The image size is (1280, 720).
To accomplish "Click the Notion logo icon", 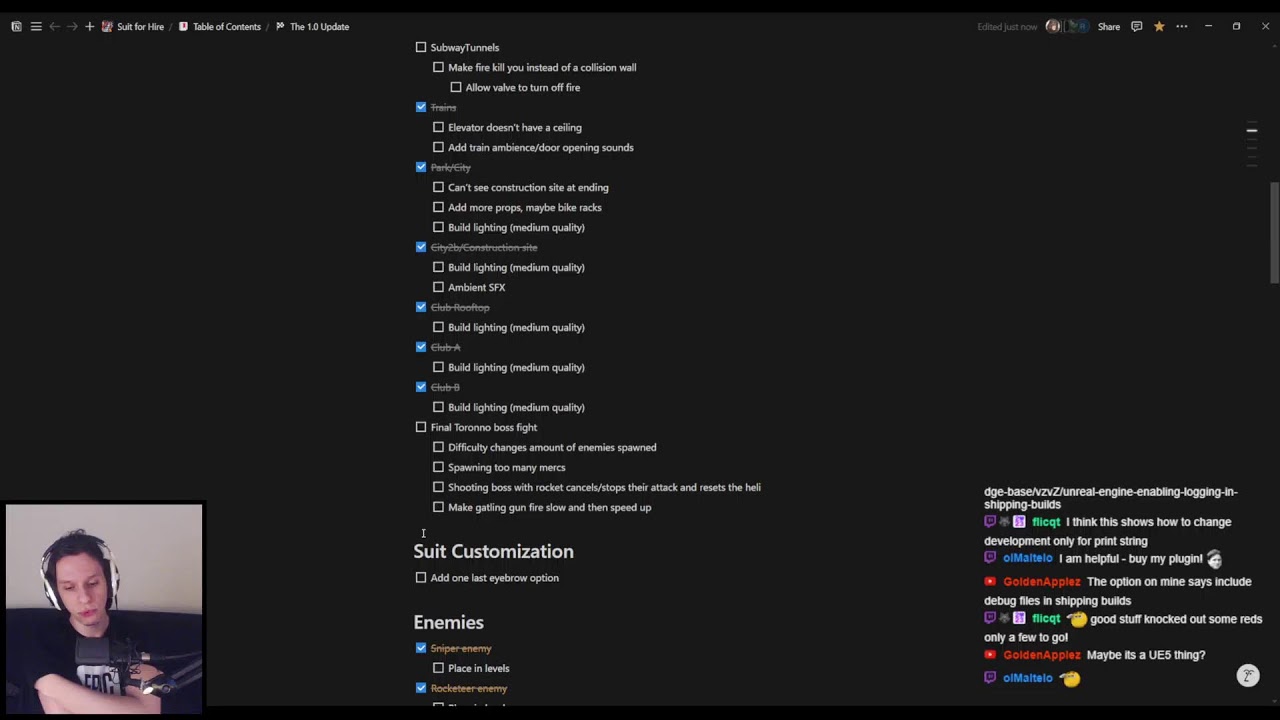I will [x=16, y=27].
